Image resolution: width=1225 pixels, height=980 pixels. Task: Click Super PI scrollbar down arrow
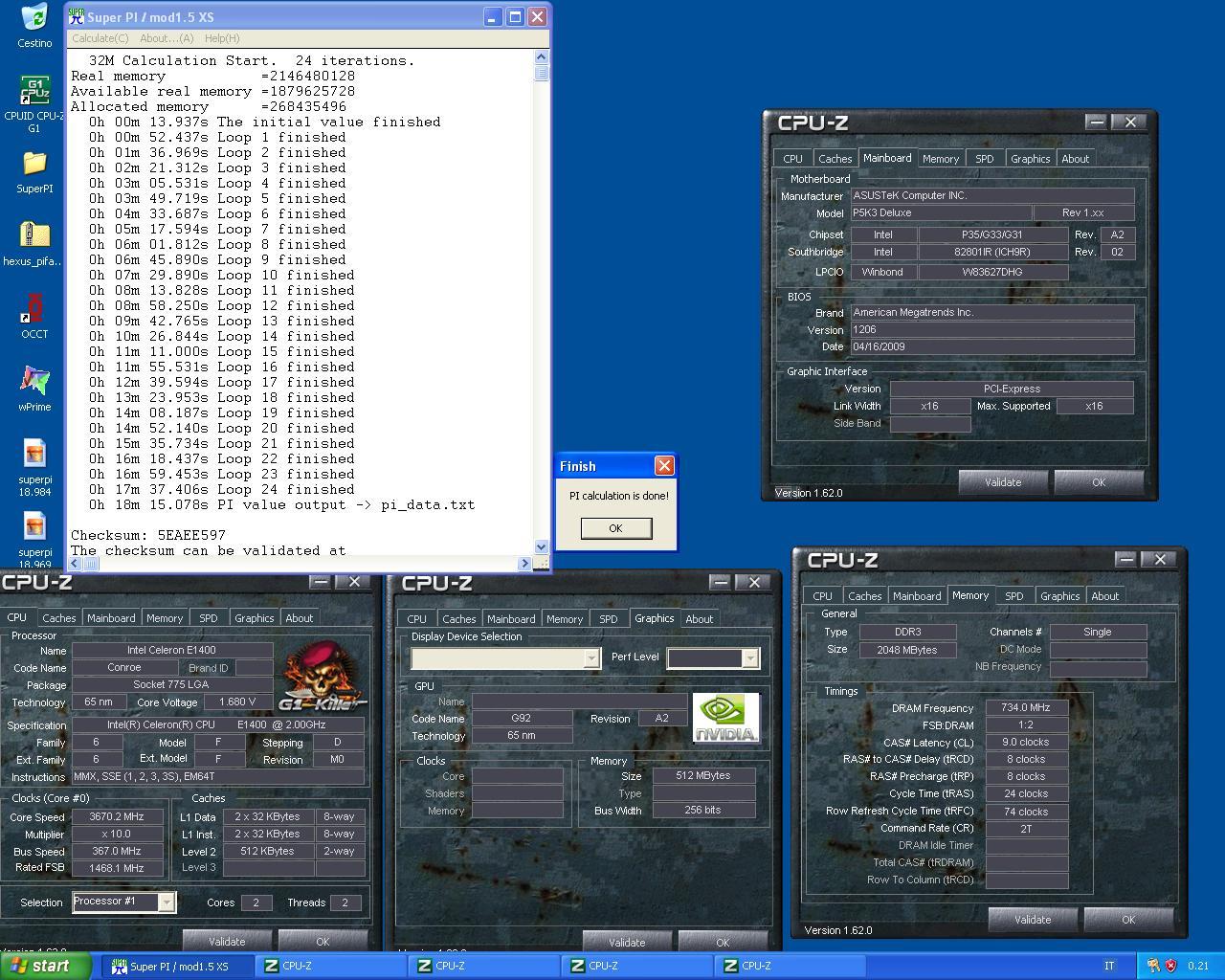click(542, 547)
